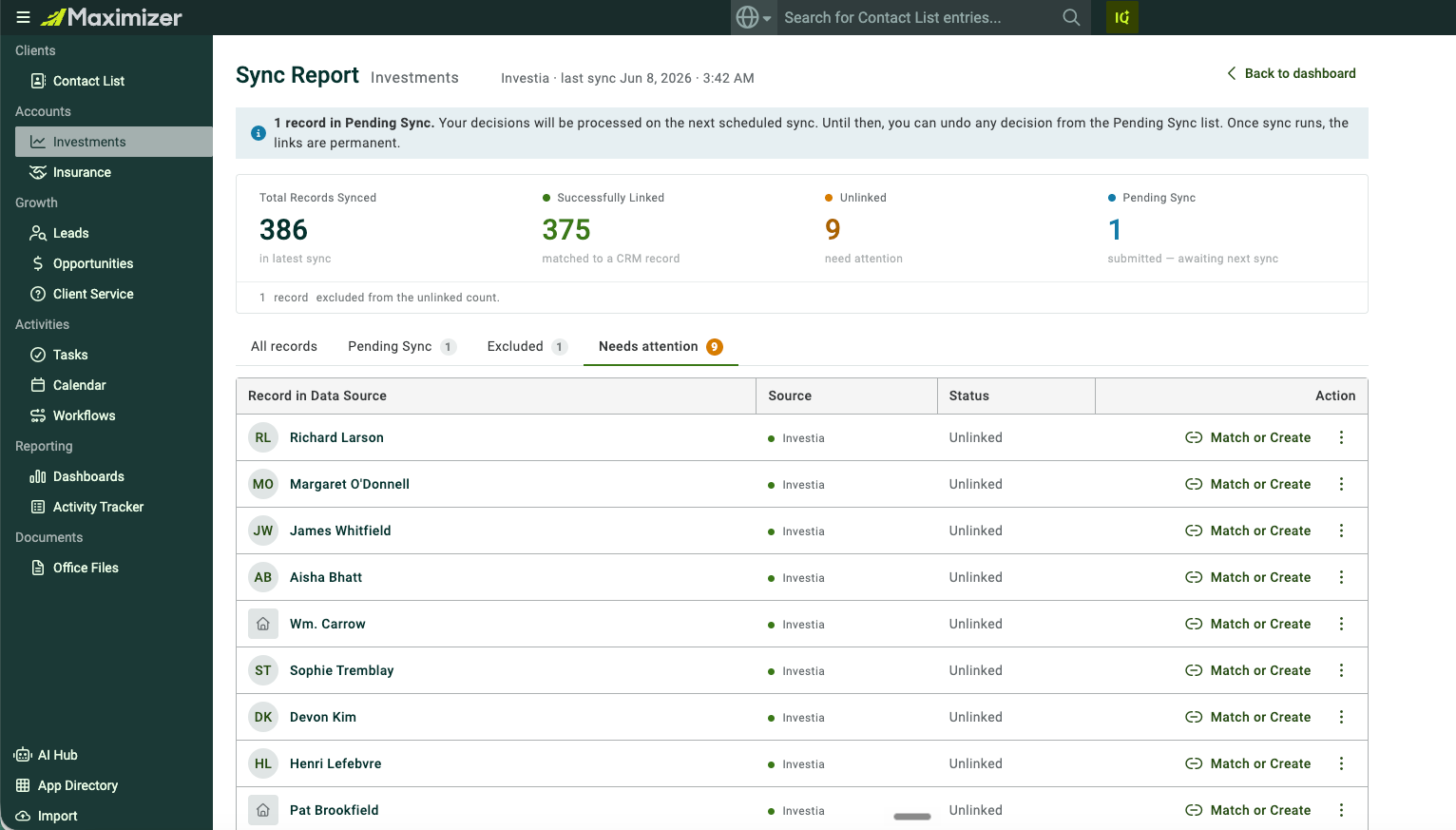Switch to Excluded tab
The width and height of the screenshot is (1456, 830).
(527, 346)
